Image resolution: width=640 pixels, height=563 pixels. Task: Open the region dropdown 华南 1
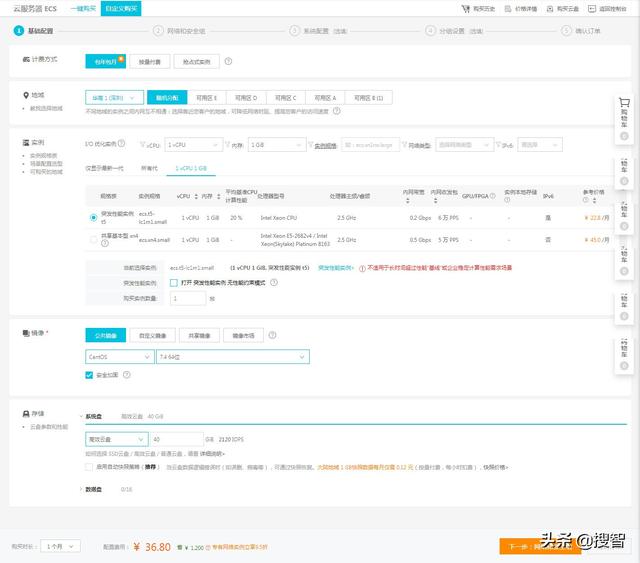pyautogui.click(x=114, y=98)
